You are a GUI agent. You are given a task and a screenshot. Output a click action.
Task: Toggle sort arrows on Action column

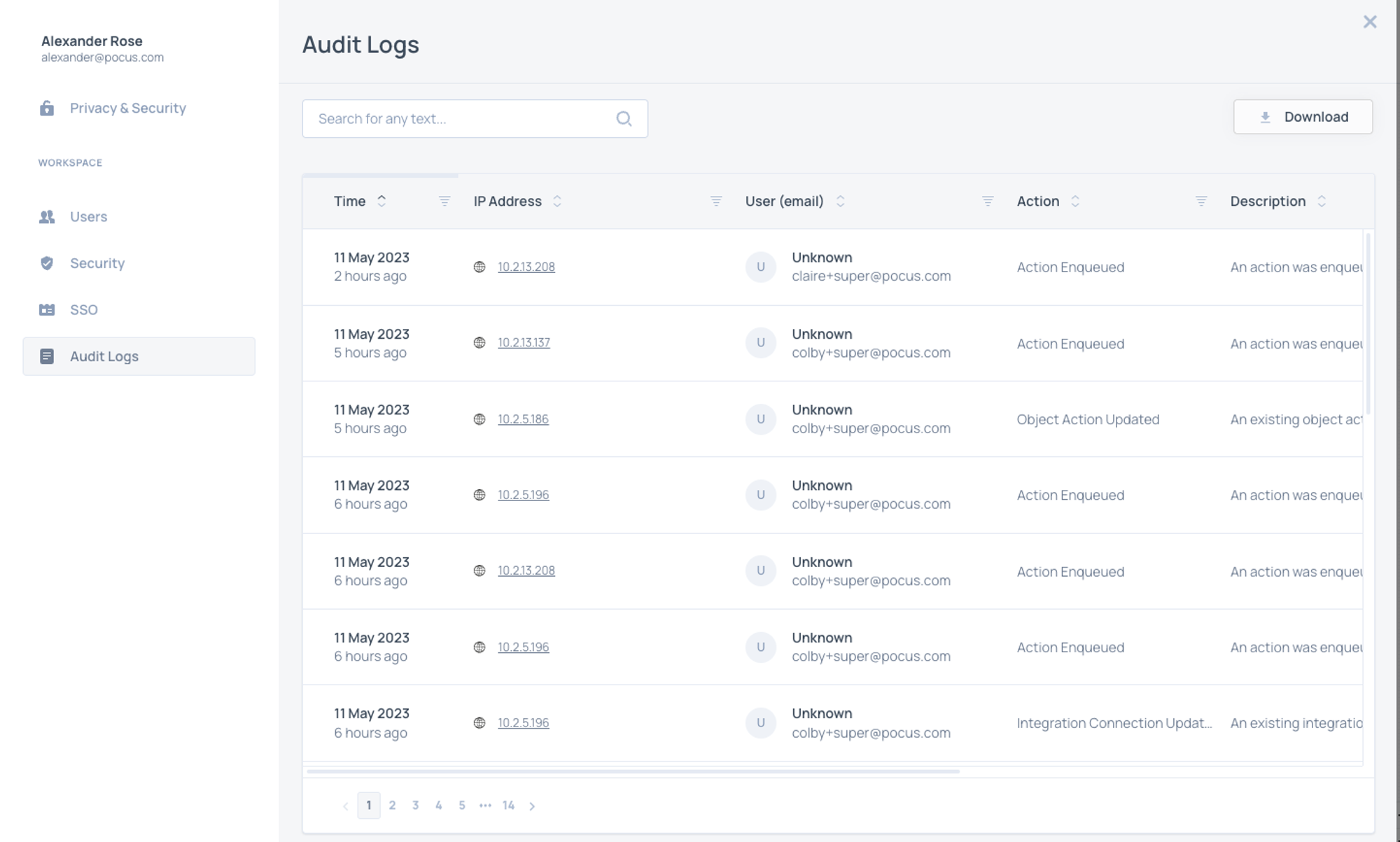tap(1075, 202)
